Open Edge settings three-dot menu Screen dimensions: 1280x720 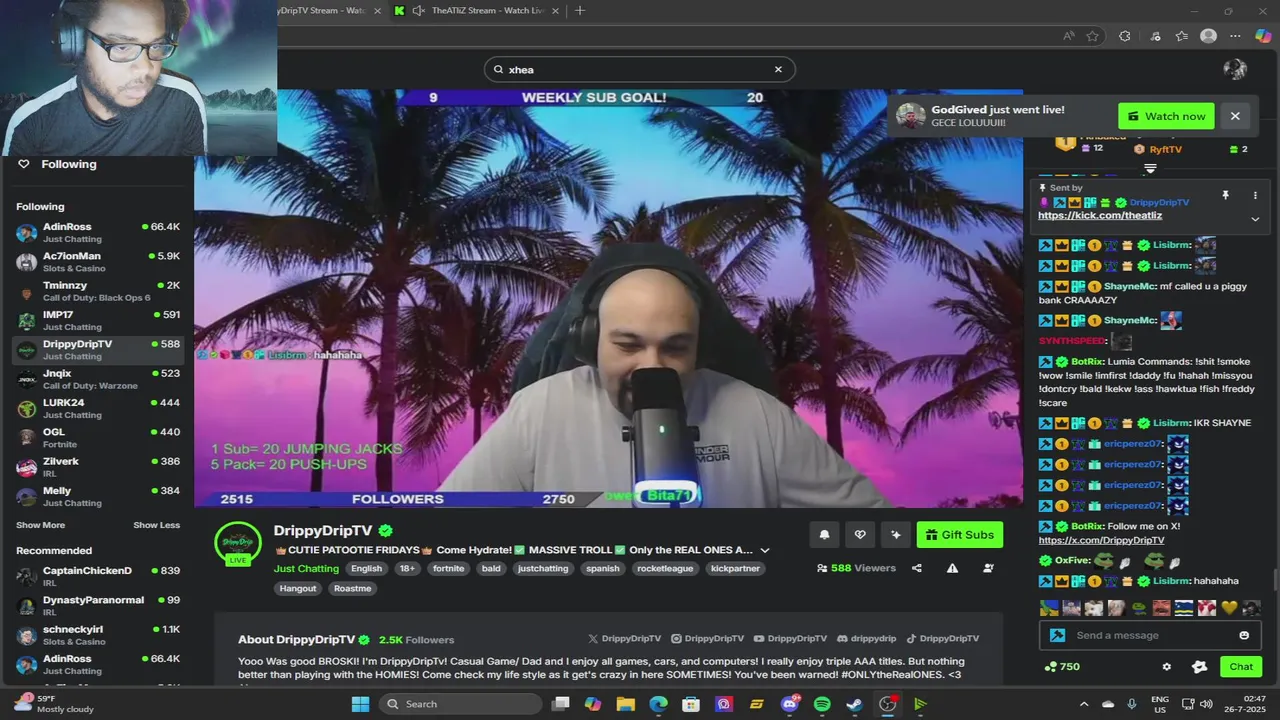click(1236, 36)
